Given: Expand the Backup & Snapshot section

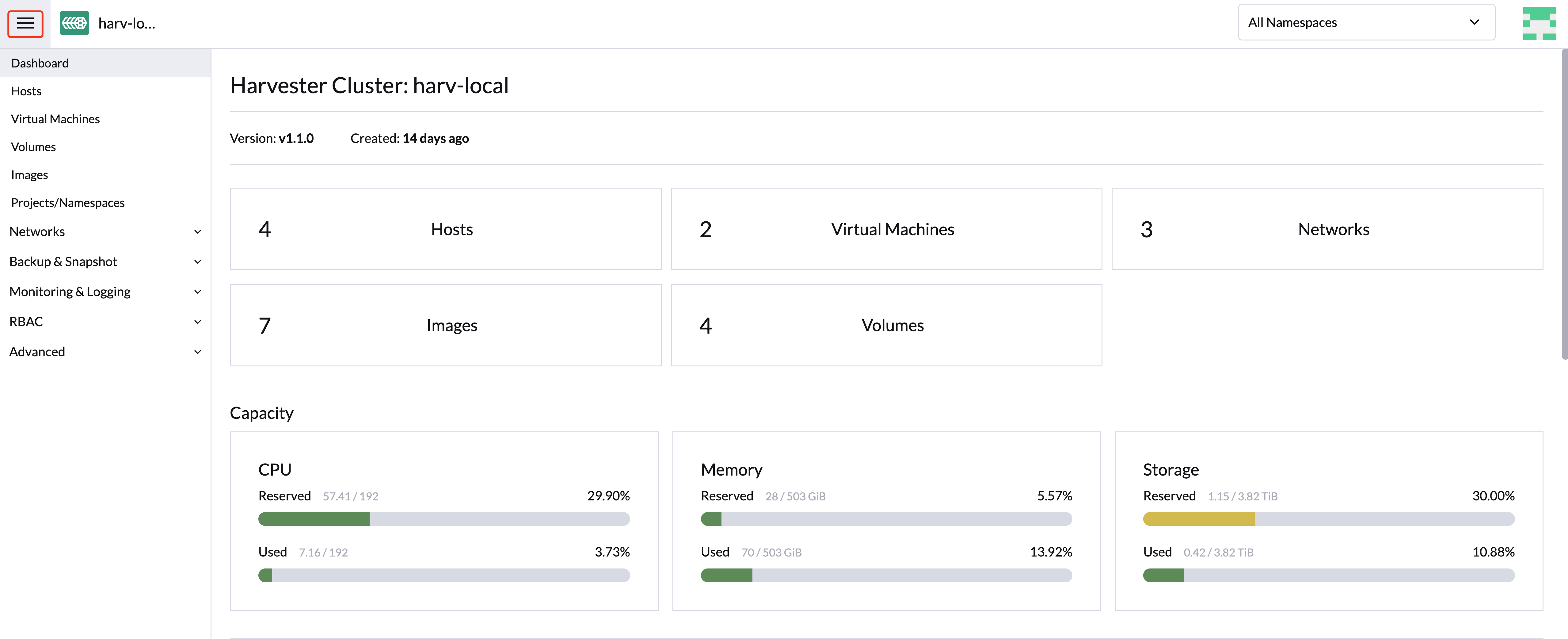Looking at the screenshot, I should (197, 262).
